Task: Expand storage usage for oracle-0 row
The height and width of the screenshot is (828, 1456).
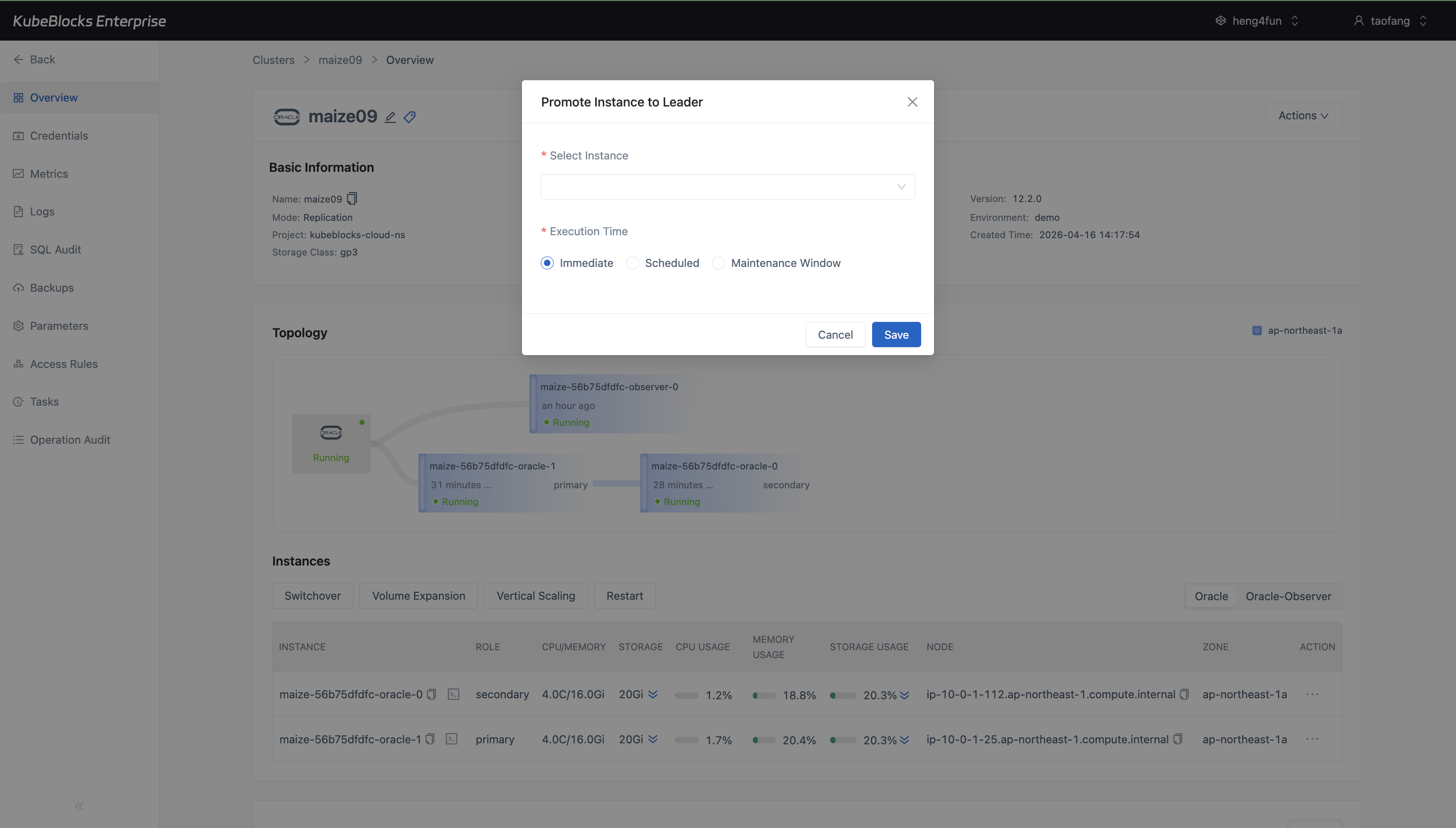Action: (x=904, y=695)
